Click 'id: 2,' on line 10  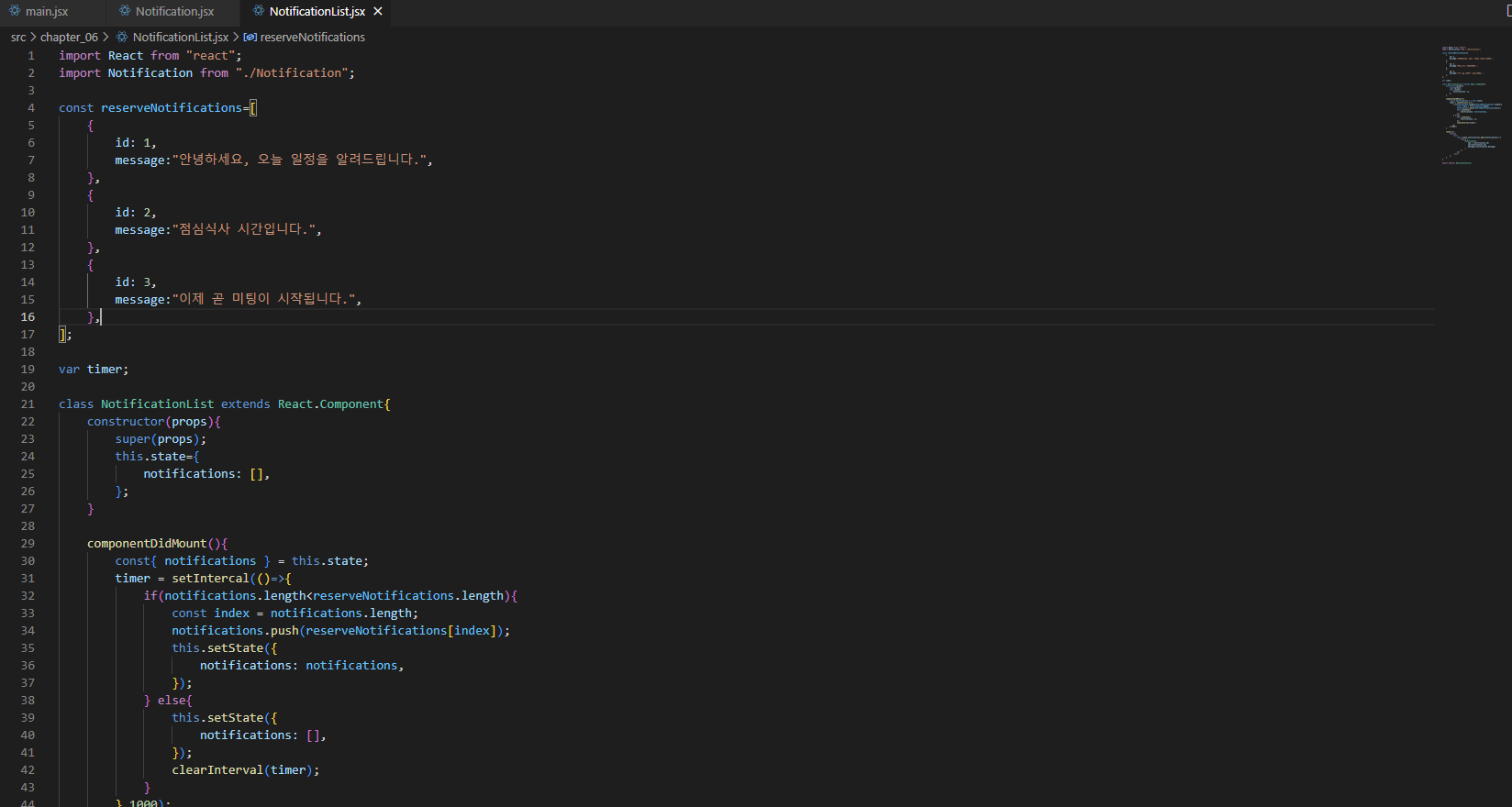tap(136, 213)
